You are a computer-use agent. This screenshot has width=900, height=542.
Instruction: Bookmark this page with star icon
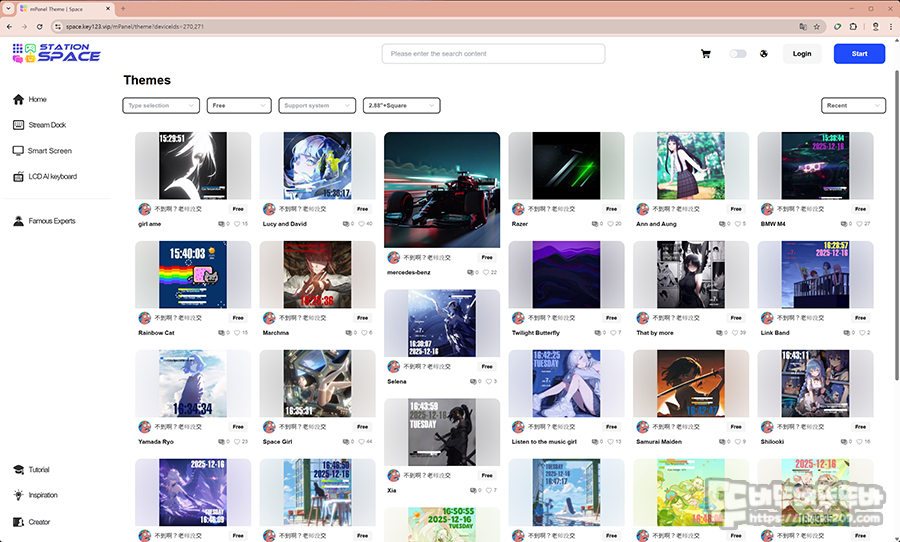pyautogui.click(x=817, y=26)
